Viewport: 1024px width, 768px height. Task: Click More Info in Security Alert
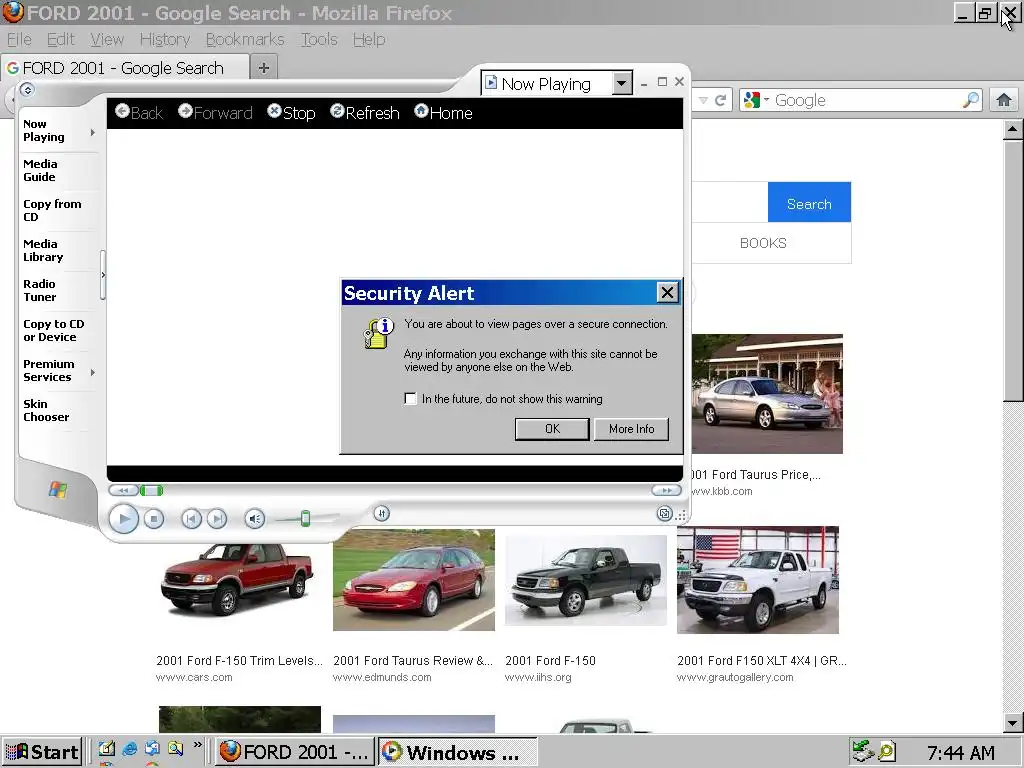coord(632,429)
